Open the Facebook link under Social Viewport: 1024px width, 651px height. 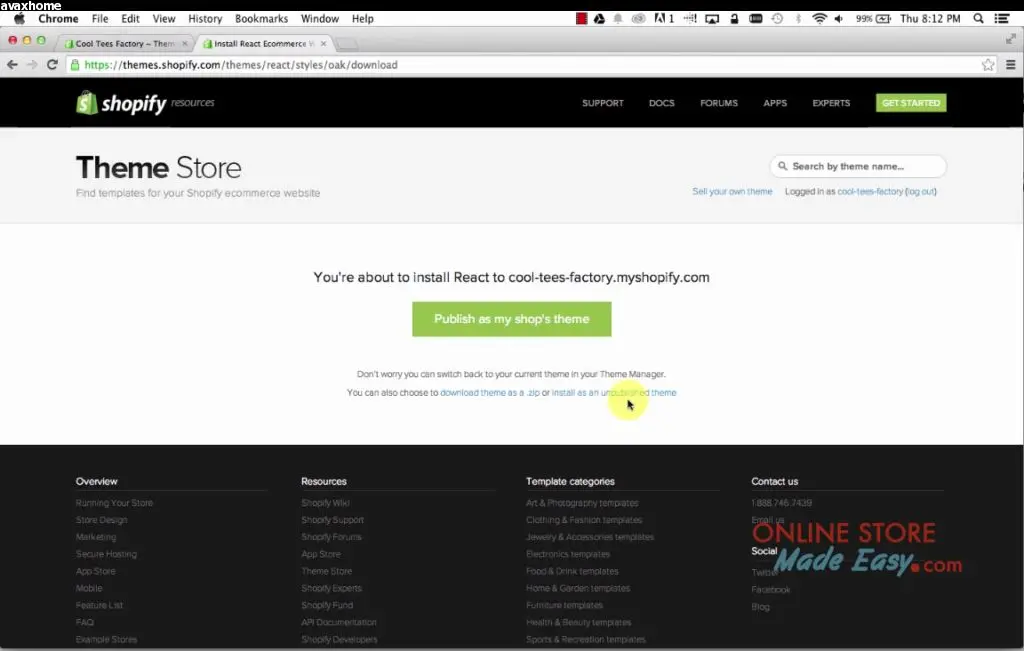click(771, 590)
